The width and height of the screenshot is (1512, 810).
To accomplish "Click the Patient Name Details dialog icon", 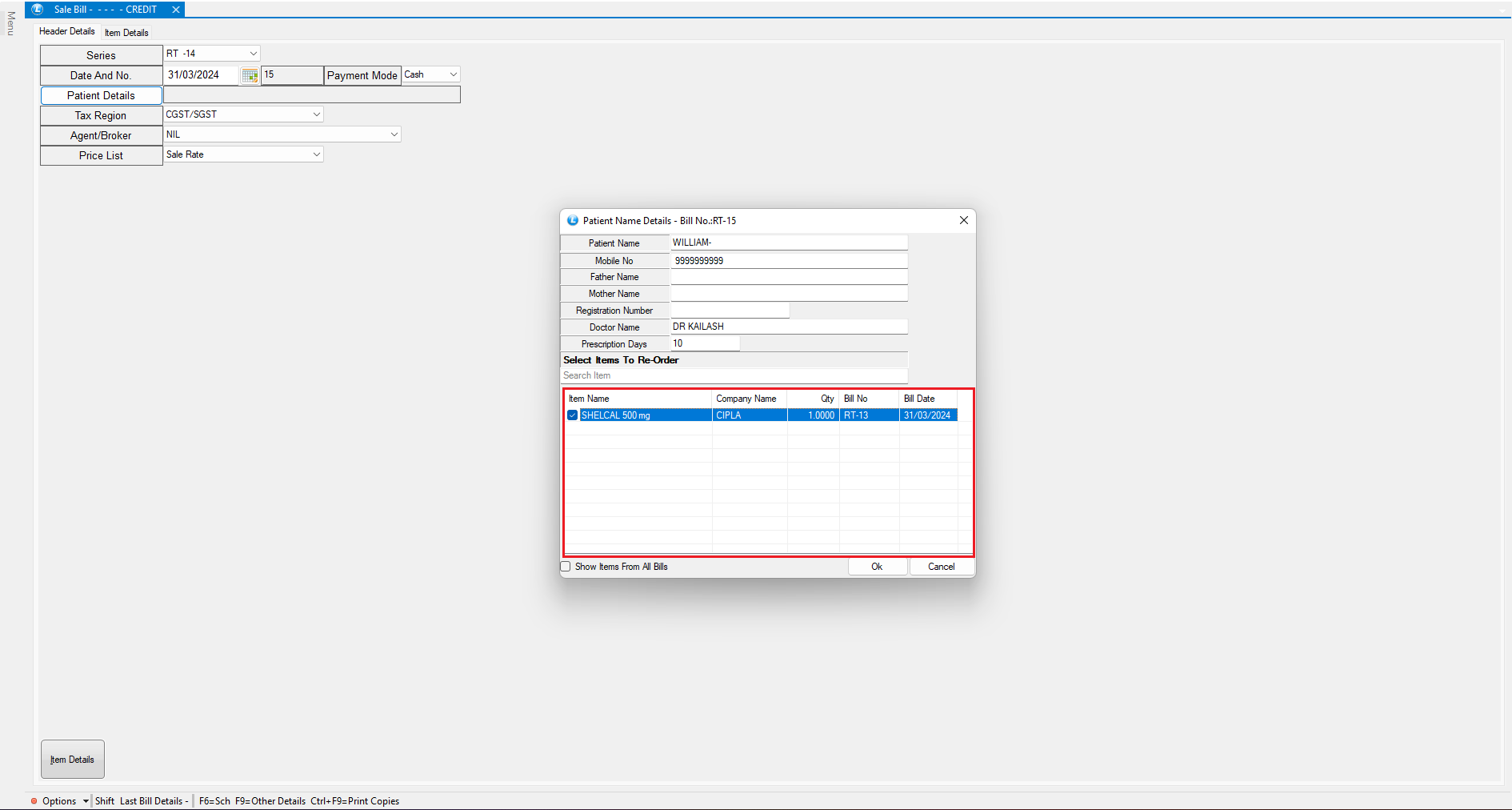I will click(x=572, y=221).
